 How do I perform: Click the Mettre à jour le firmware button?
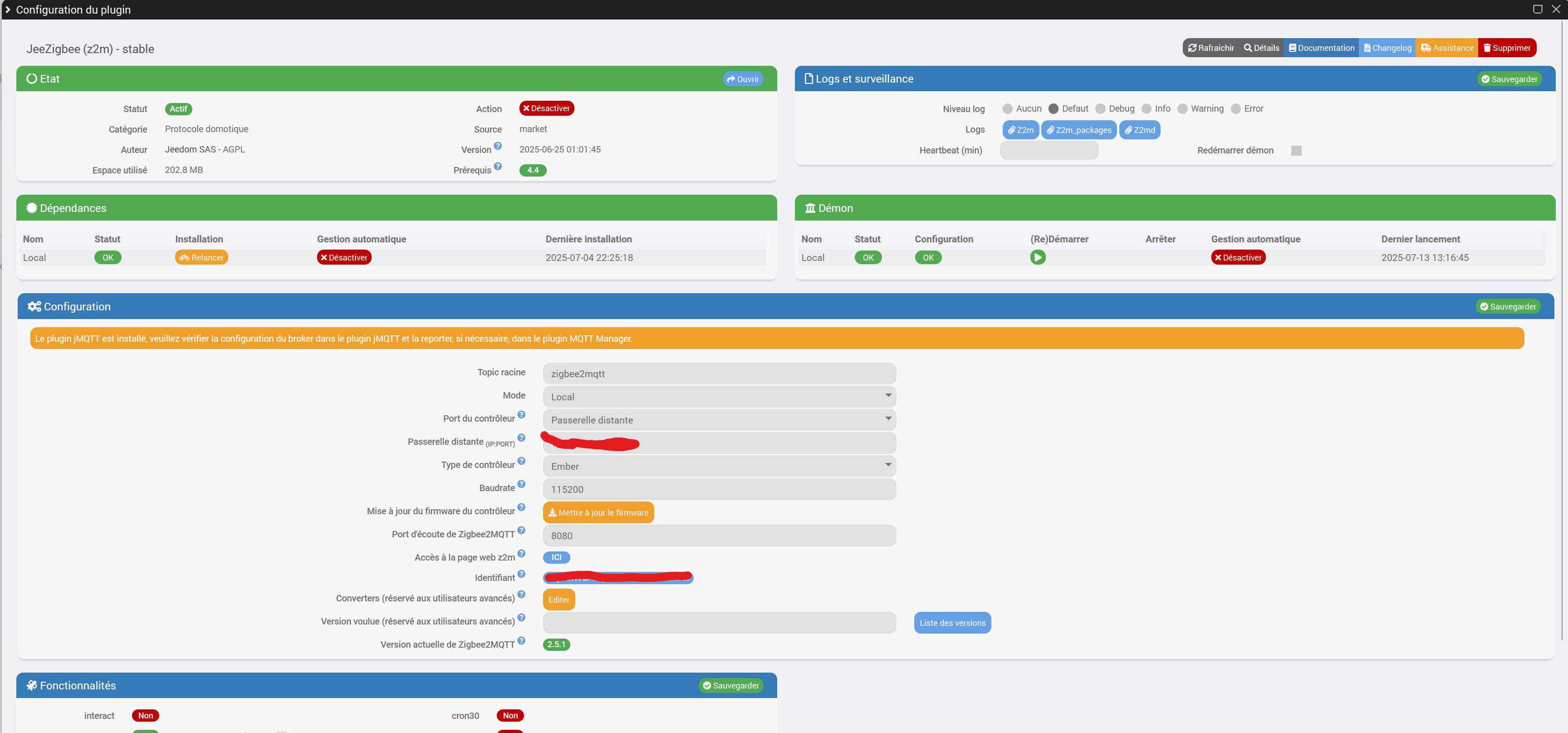pos(598,512)
